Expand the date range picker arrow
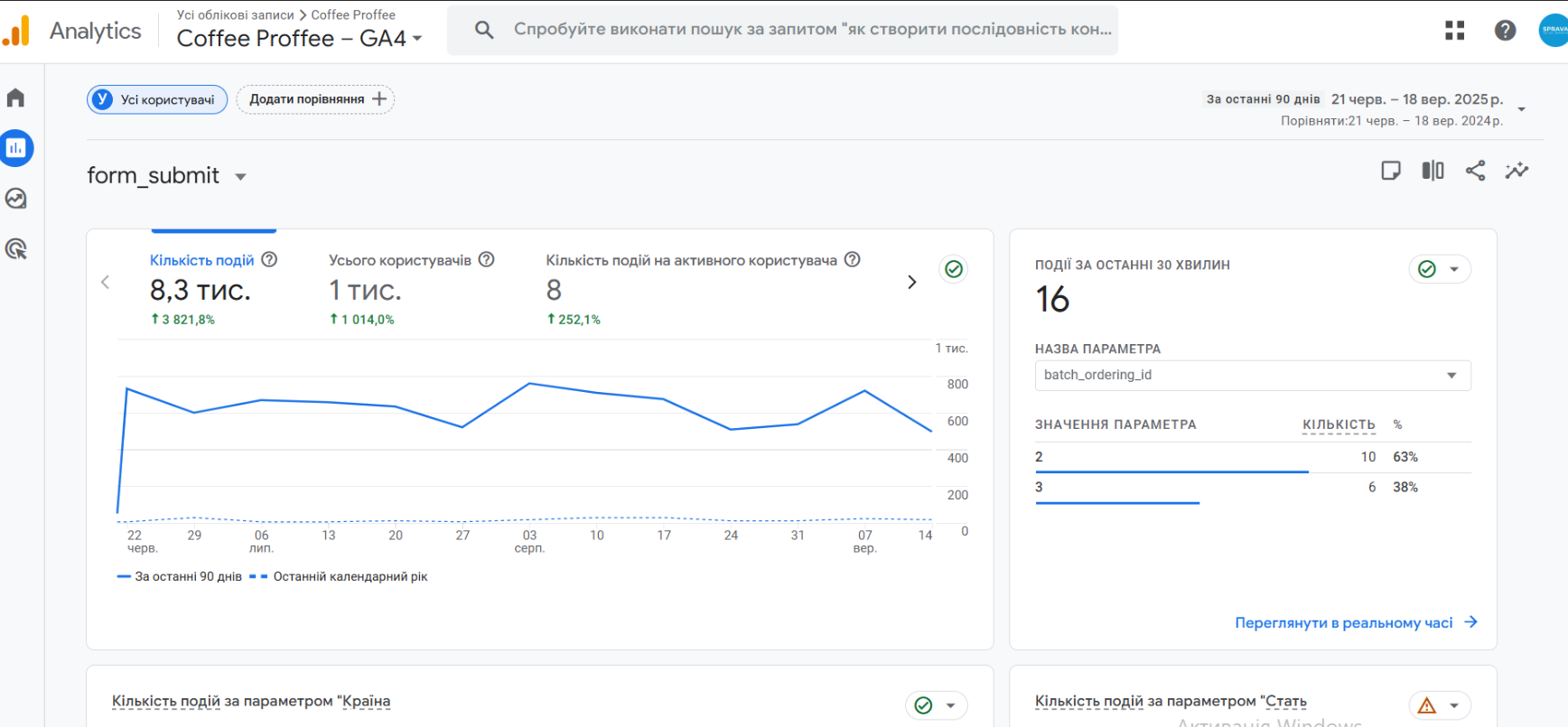 click(x=1521, y=109)
